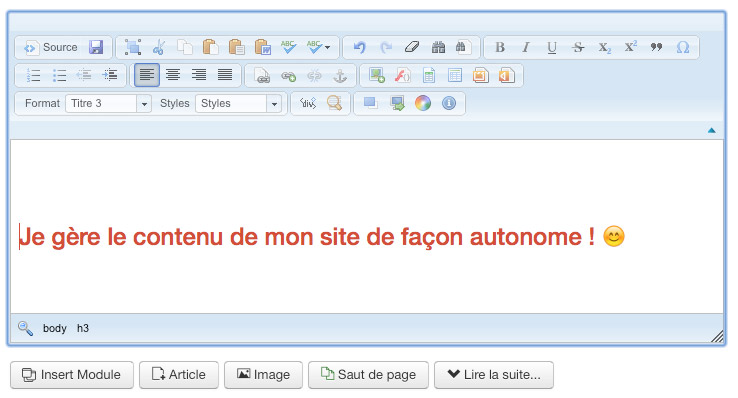Click the Redo arrow icon
738x398 pixels.
click(x=386, y=47)
